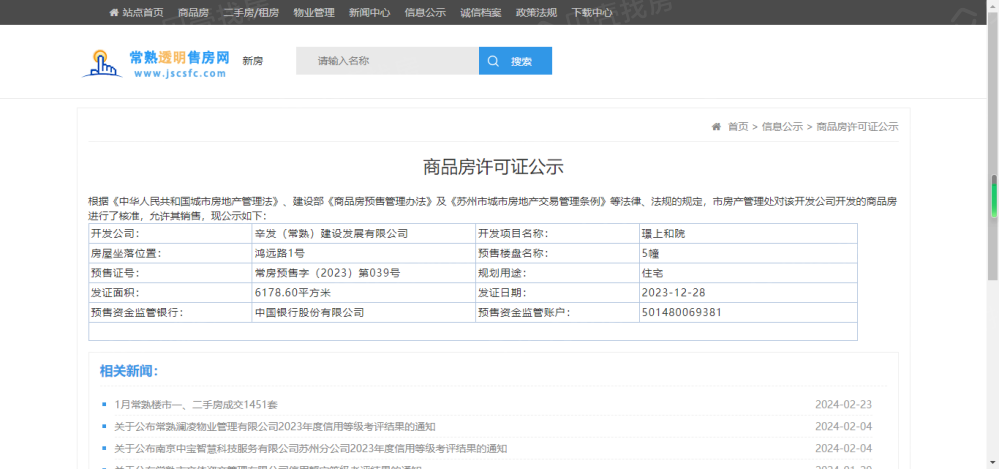Open news about 常熟澜凌物业管理有限公司 credit rating
The width and height of the screenshot is (999, 469).
[275, 426]
